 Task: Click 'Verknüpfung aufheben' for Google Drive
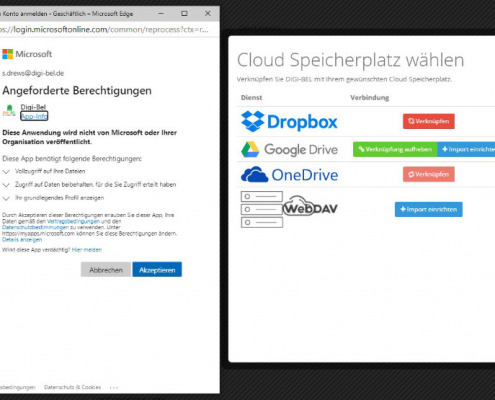pyautogui.click(x=395, y=149)
